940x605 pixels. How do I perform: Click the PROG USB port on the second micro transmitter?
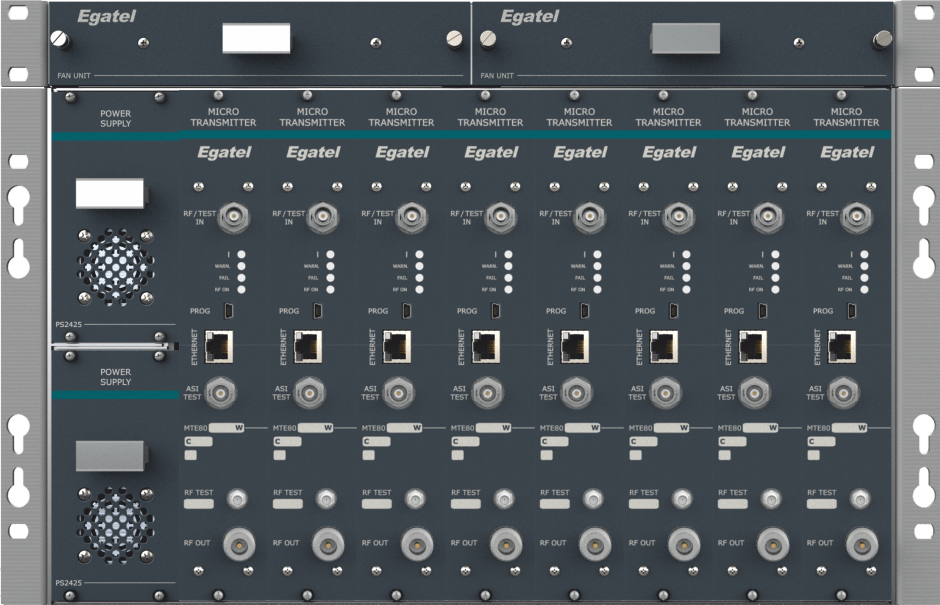(318, 311)
